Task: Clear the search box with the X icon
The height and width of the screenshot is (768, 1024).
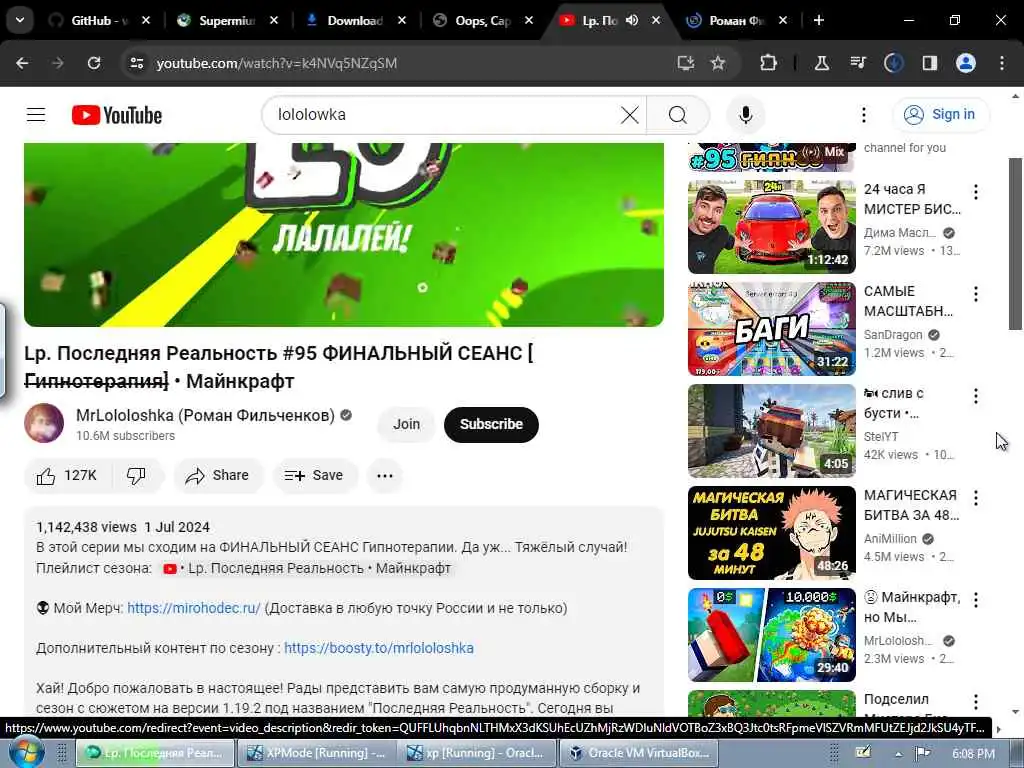Action: coord(630,115)
